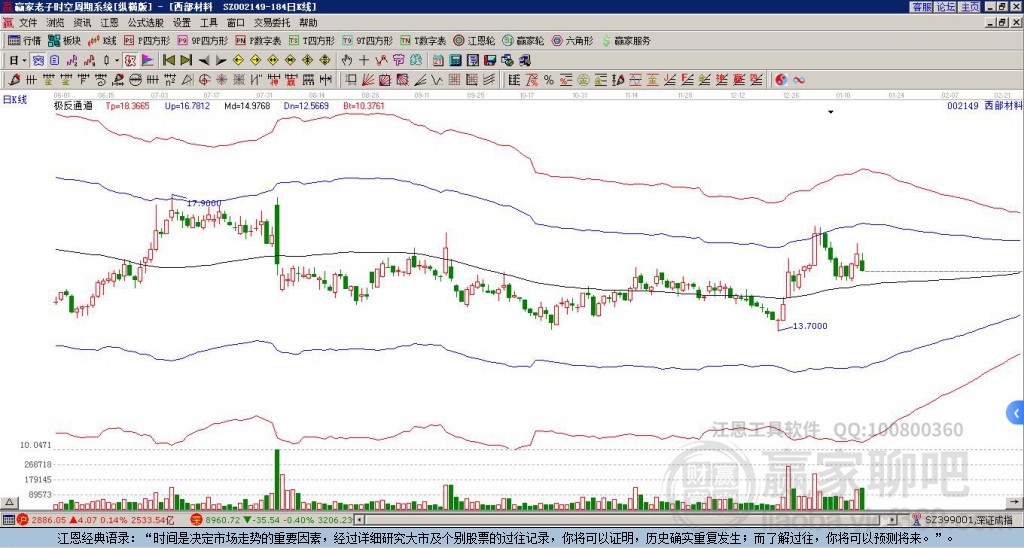Jump to first bar arrow icon

tap(168, 60)
